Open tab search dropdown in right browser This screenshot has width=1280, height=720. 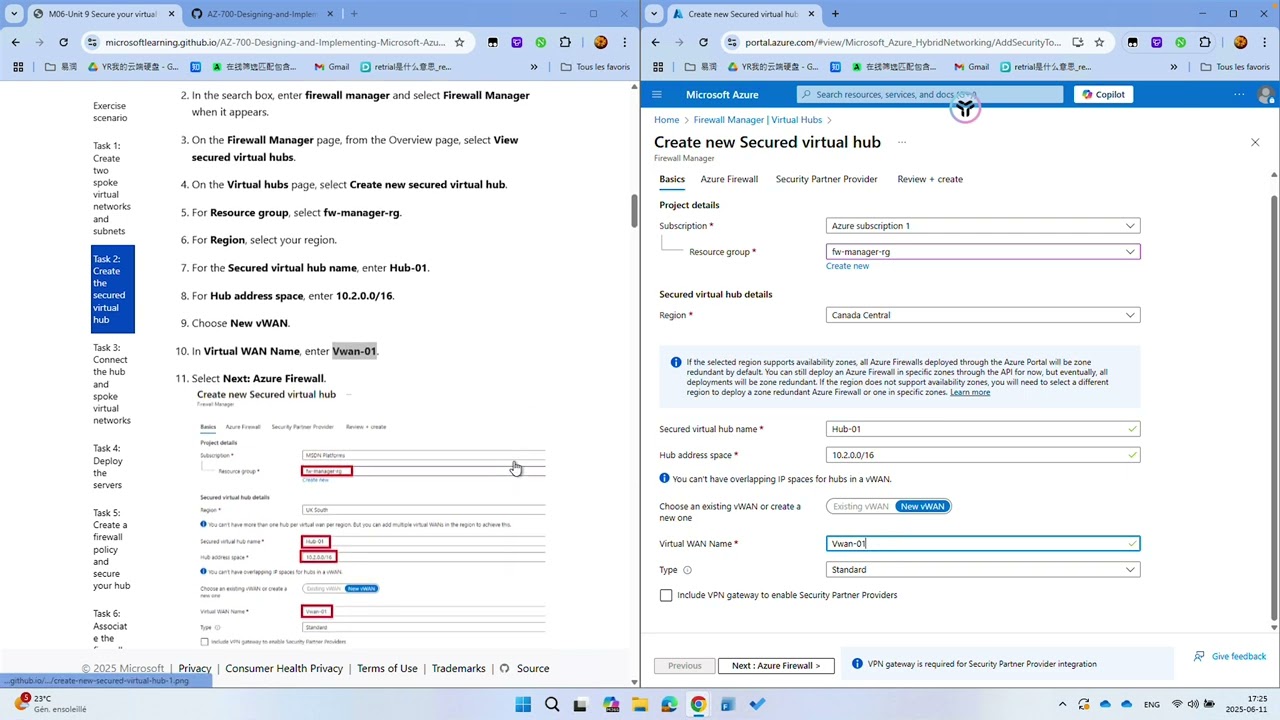(x=654, y=14)
